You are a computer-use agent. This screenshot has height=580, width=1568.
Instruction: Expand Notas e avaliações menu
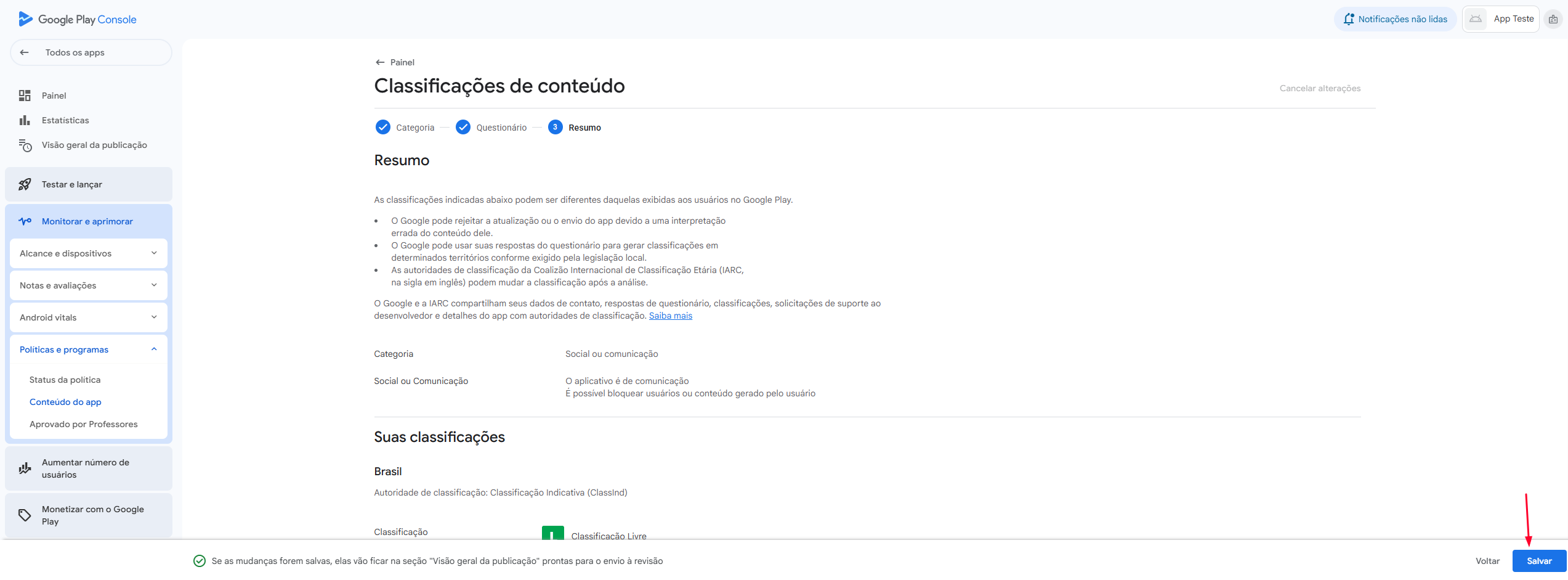point(89,285)
